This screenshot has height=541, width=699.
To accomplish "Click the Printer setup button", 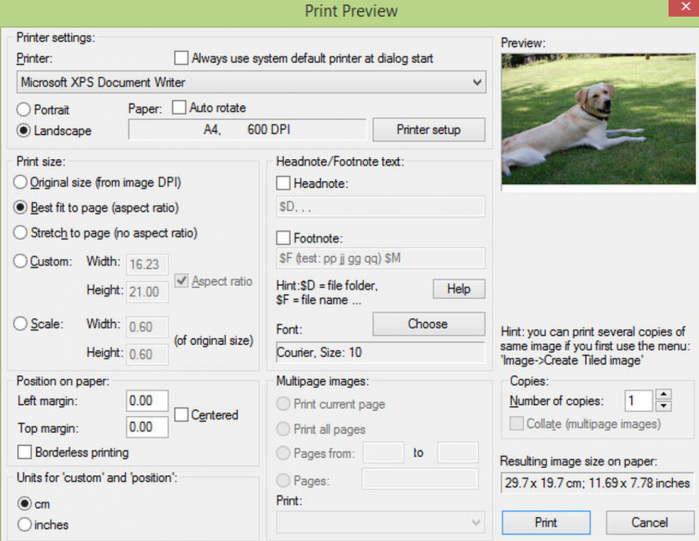I will click(x=428, y=130).
